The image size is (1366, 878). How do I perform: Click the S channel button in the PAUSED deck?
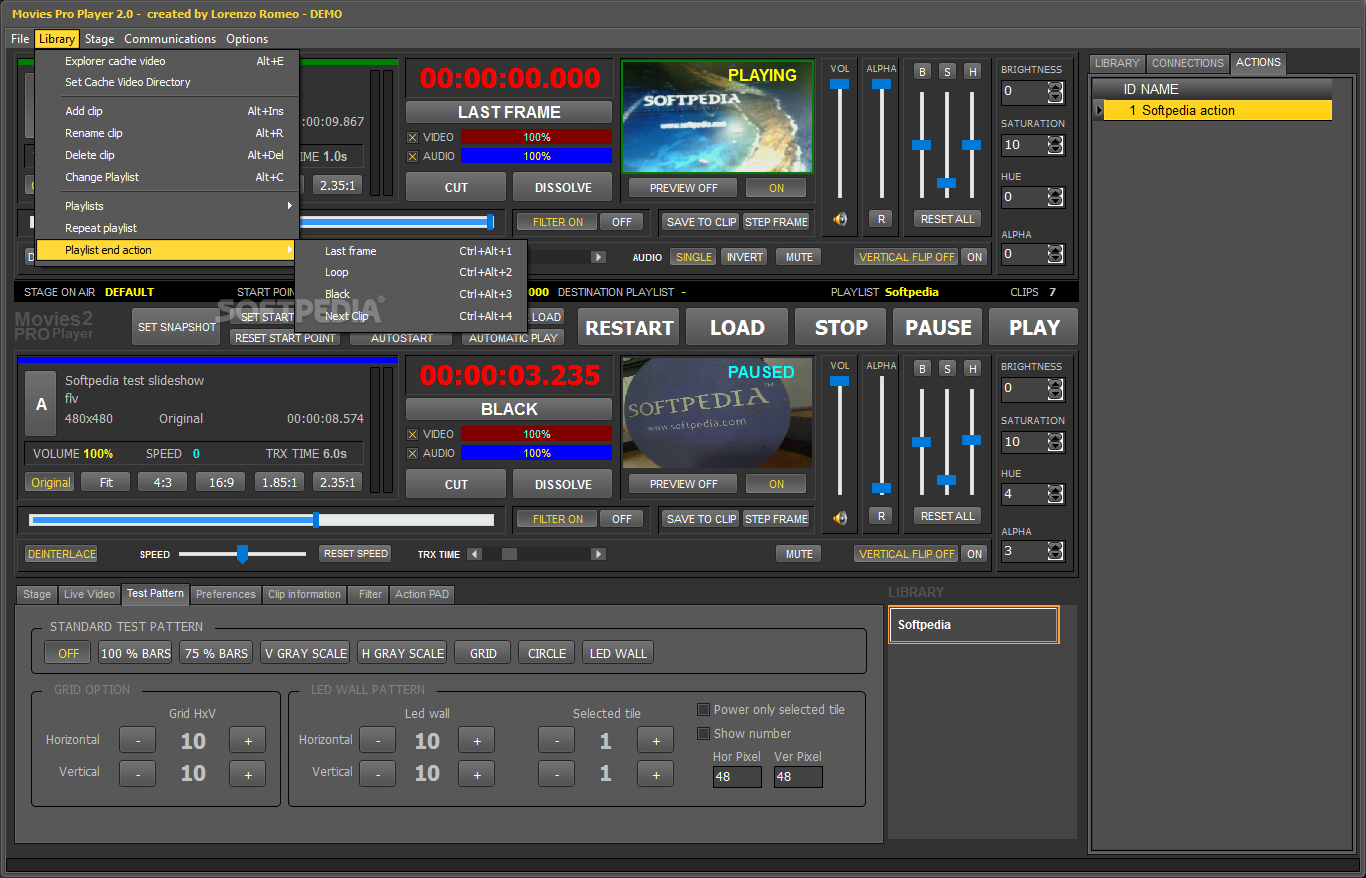947,368
